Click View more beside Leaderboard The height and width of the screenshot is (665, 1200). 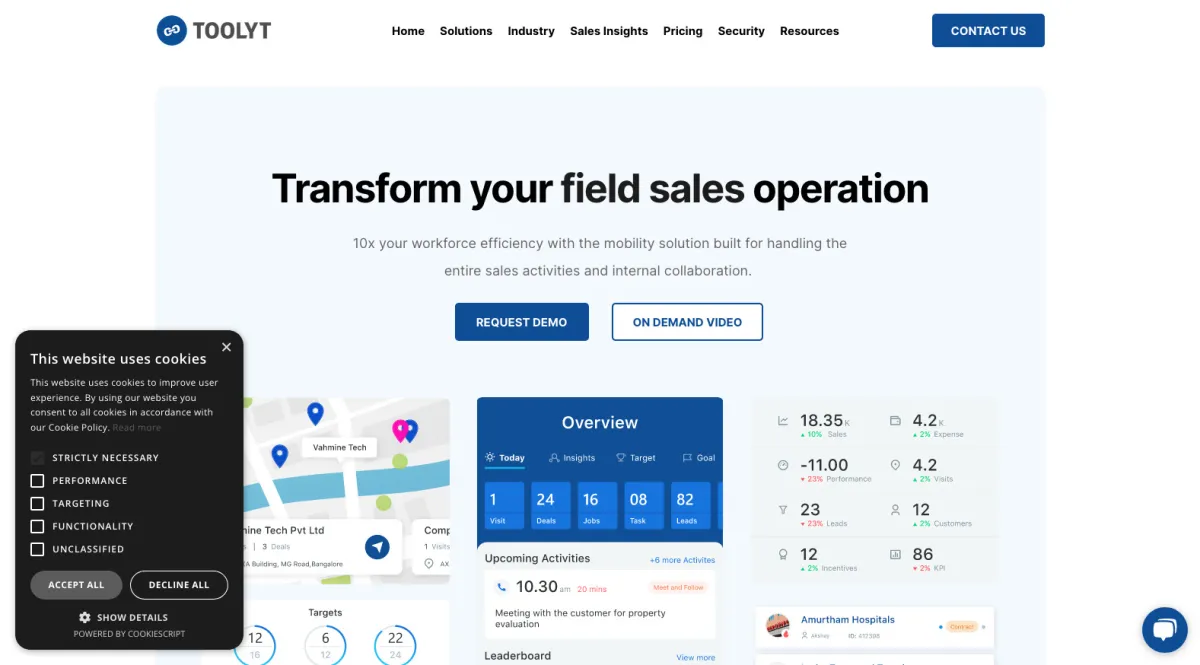(x=696, y=657)
